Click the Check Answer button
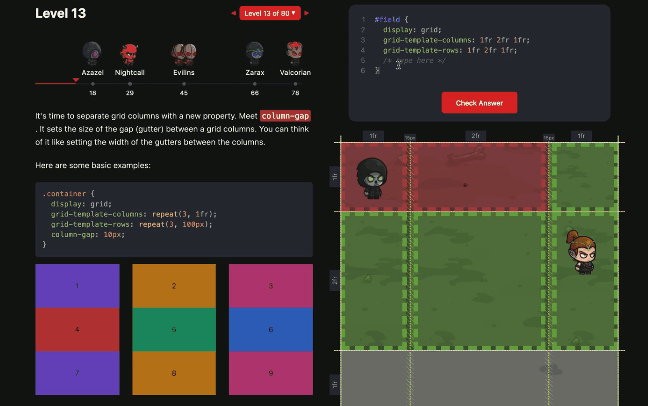 (x=479, y=103)
